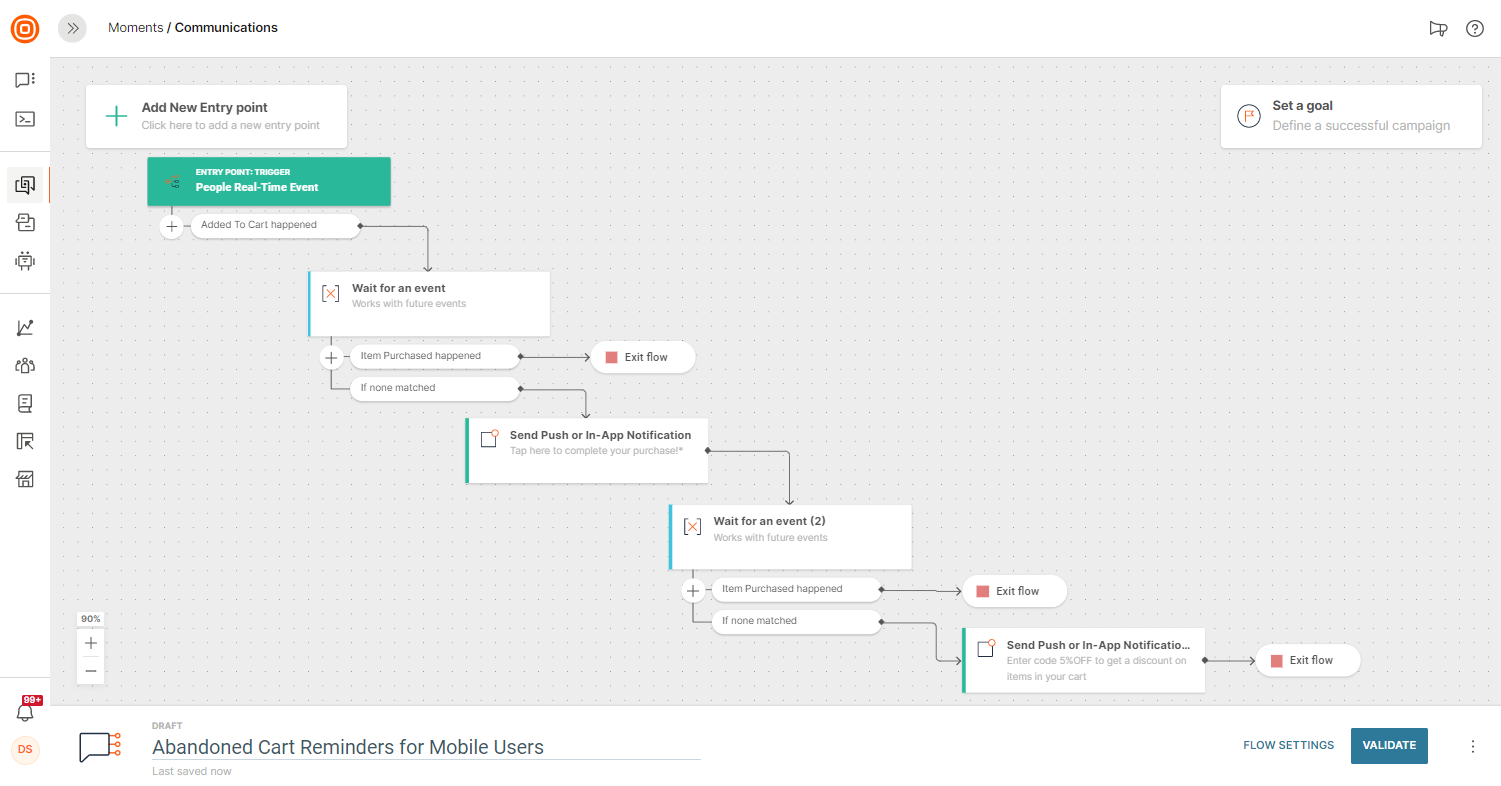Click Moments in the breadcrumb

click(x=135, y=28)
